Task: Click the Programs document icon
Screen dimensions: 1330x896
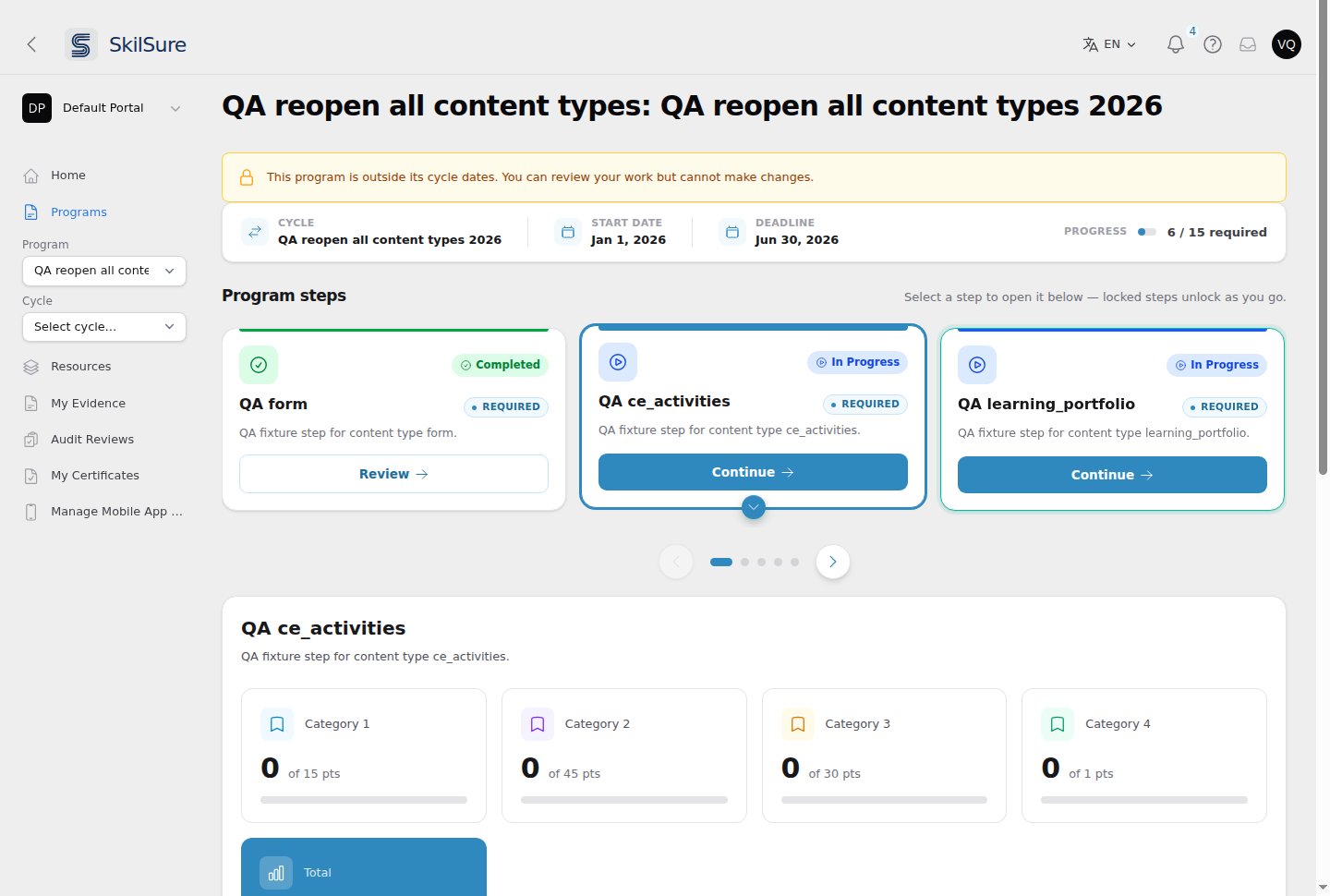Action: coord(31,212)
